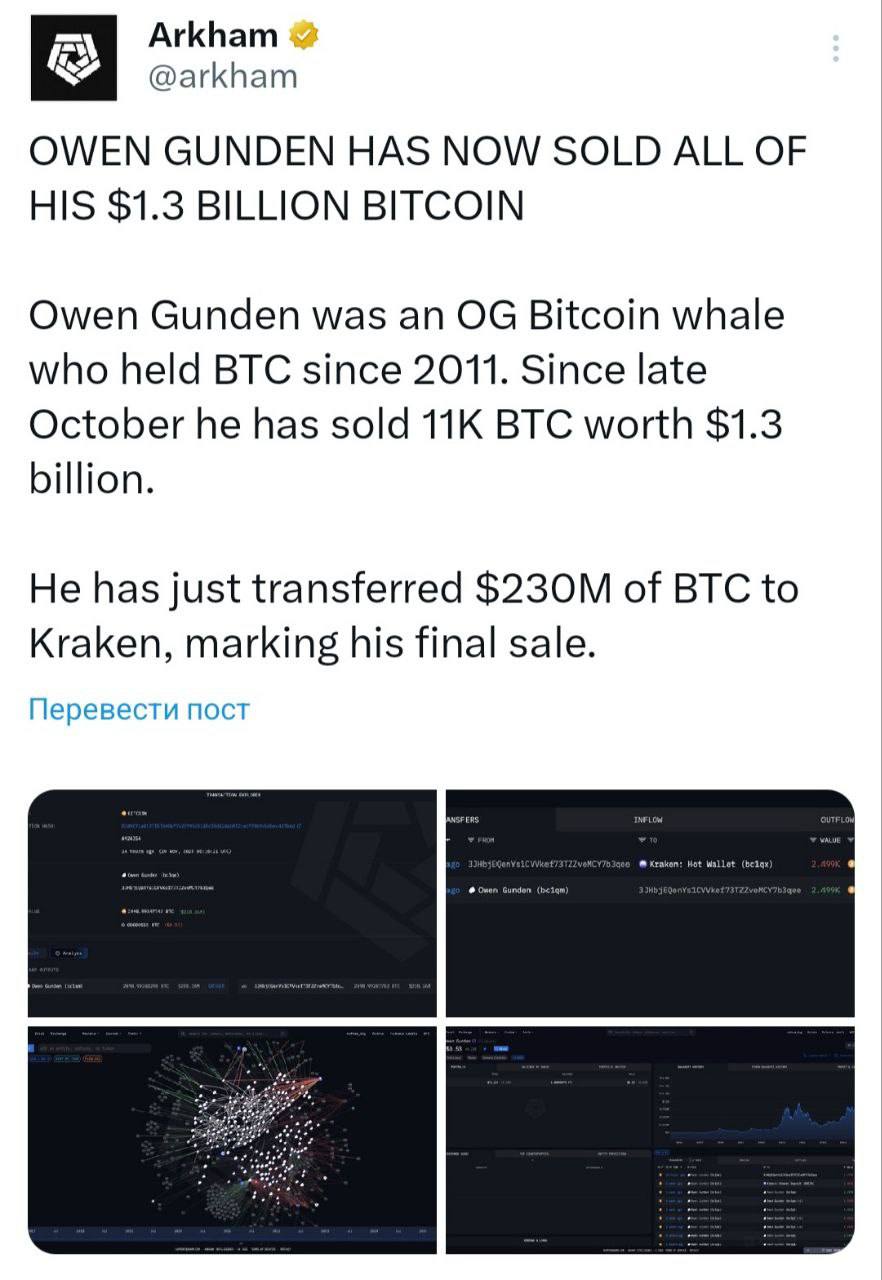
Task: Click the gold verified badge
Action: point(304,35)
